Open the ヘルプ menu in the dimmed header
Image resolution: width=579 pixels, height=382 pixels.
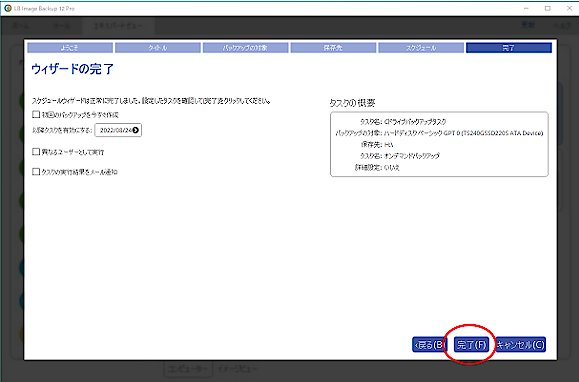pos(562,25)
